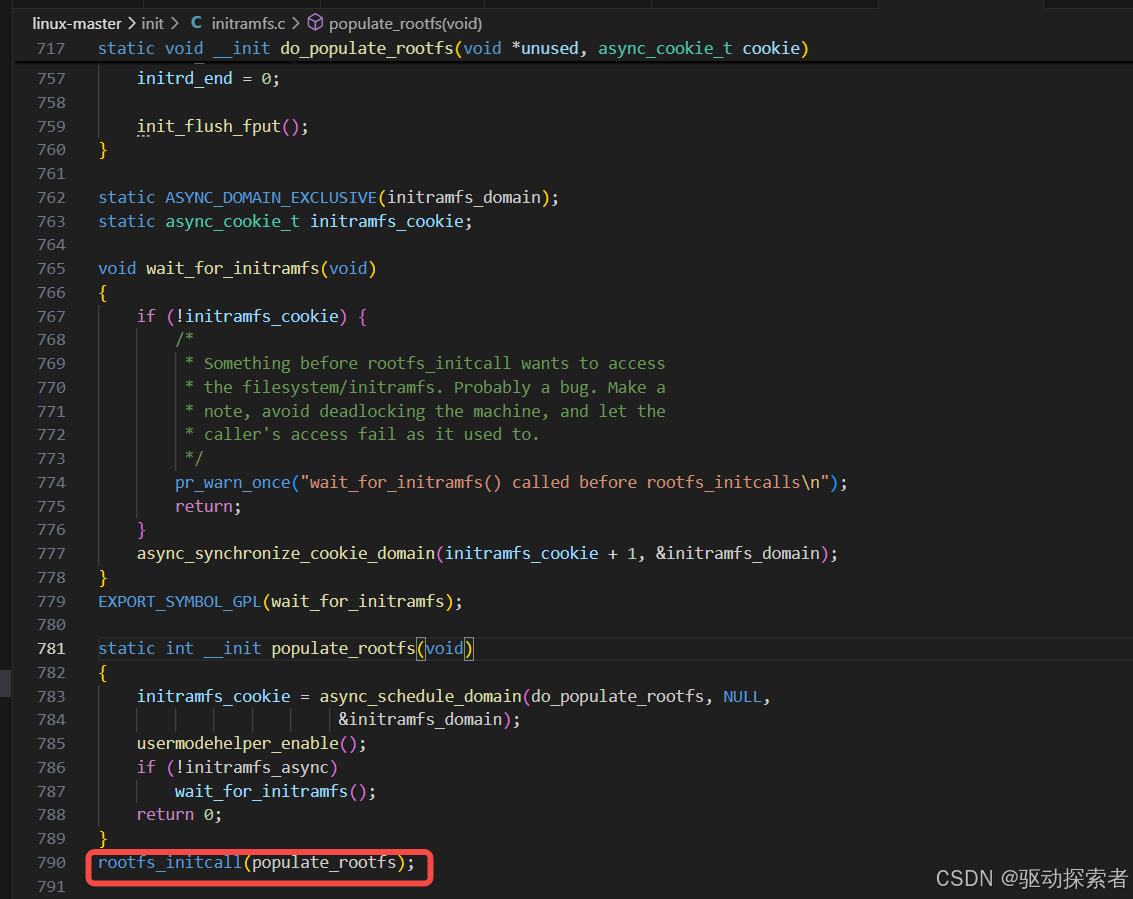Image resolution: width=1133 pixels, height=899 pixels.
Task: Click the symbol cube icon in breadcrumb
Action: pyautogui.click(x=316, y=23)
